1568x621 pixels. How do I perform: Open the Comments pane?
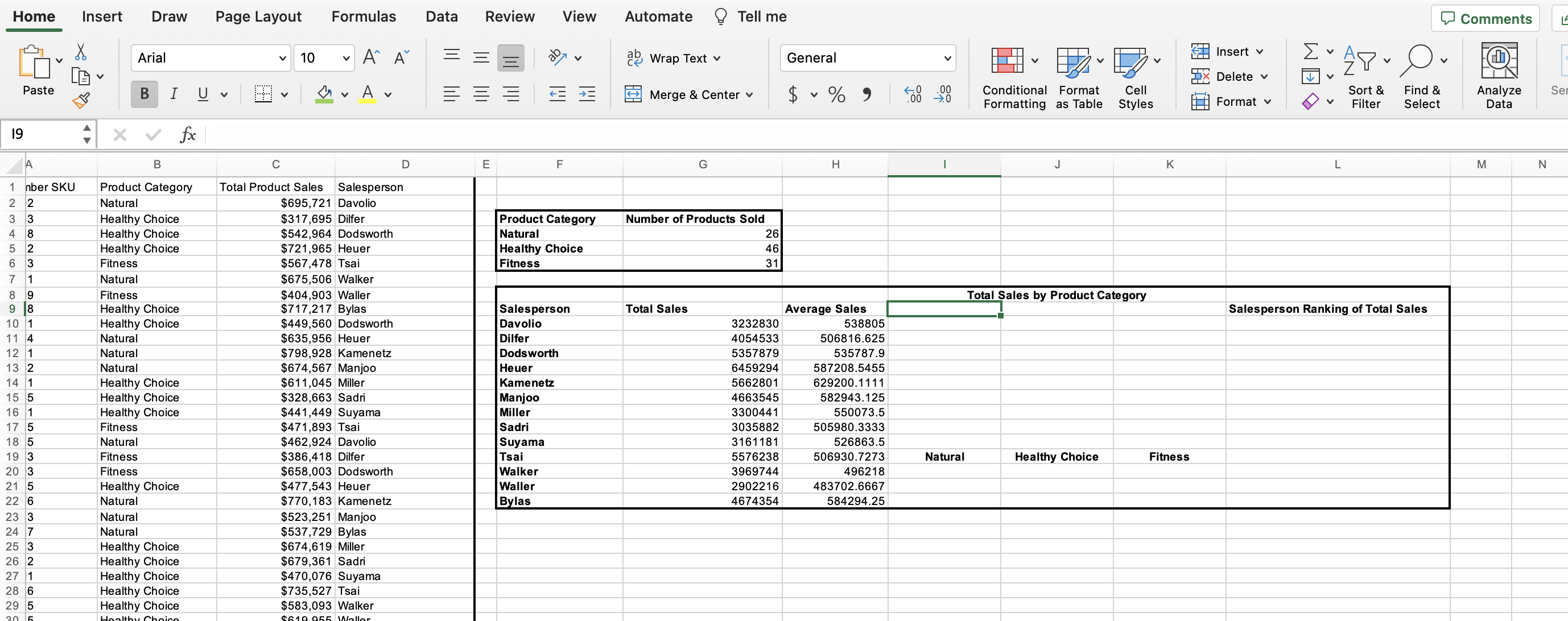pyautogui.click(x=1485, y=18)
